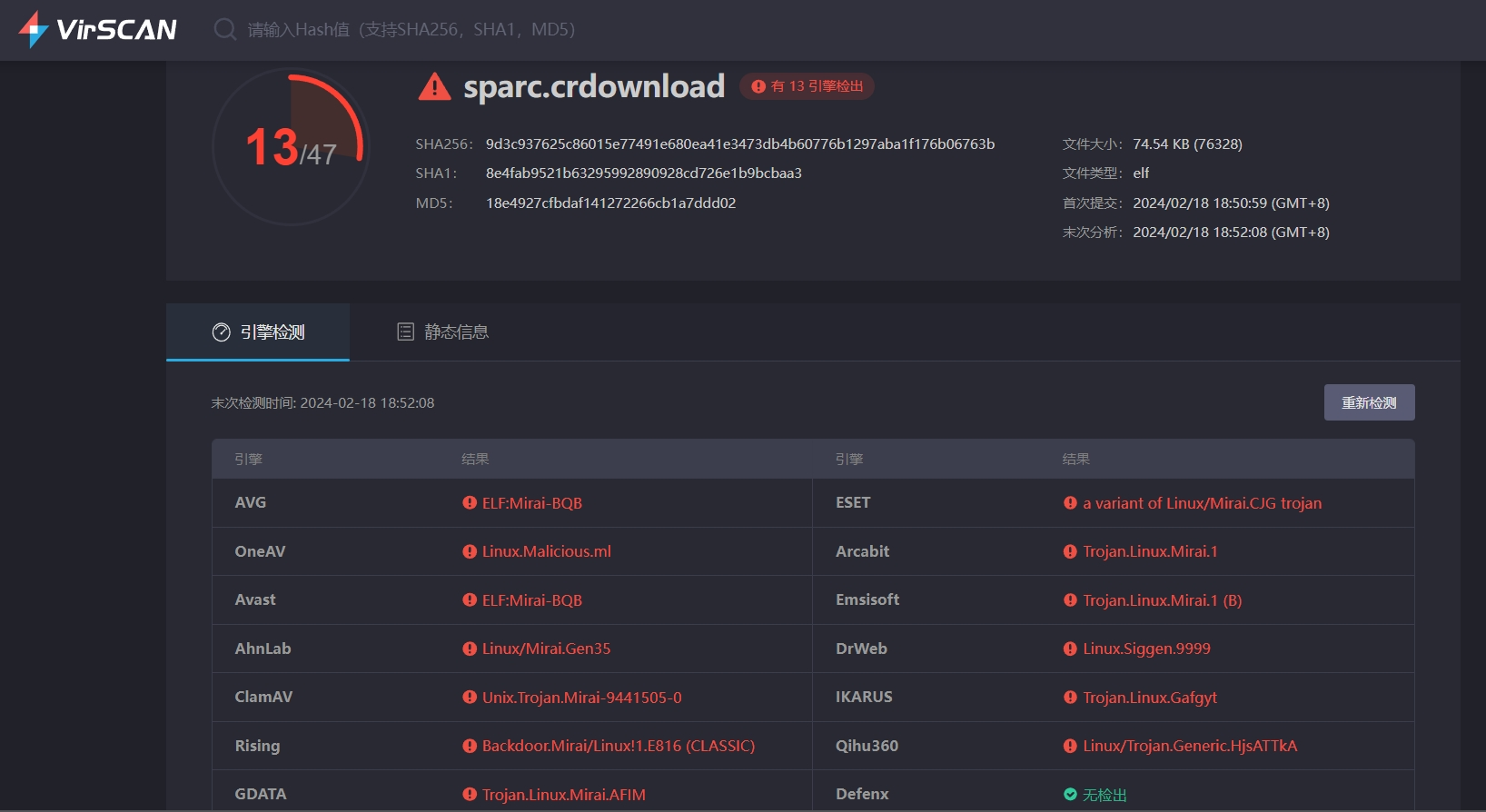
Task: Click the Linux.Siggen.9999 result
Action: coord(1146,649)
